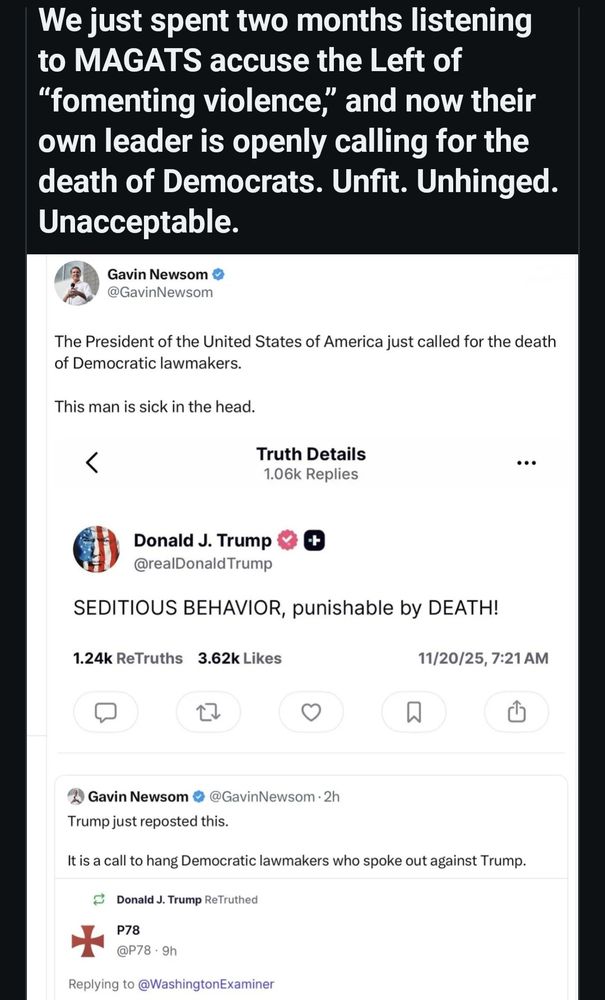
Task: Open the P78 cross avatar
Action: [x=87, y=940]
